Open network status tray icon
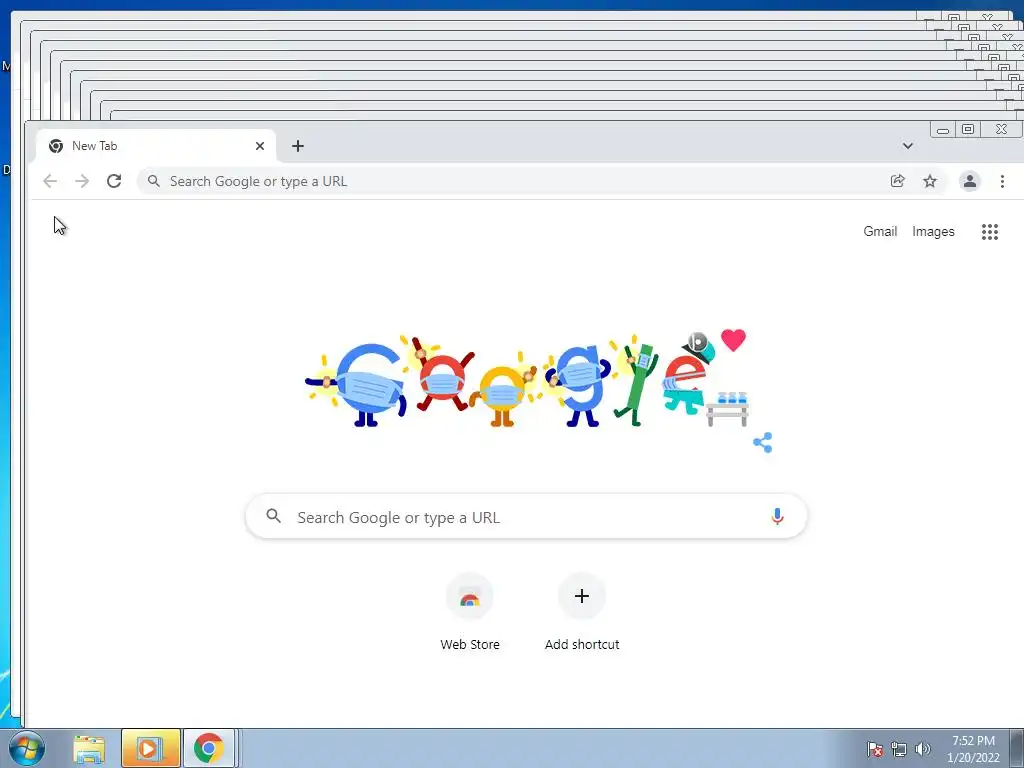This screenshot has width=1024, height=768. (x=899, y=749)
